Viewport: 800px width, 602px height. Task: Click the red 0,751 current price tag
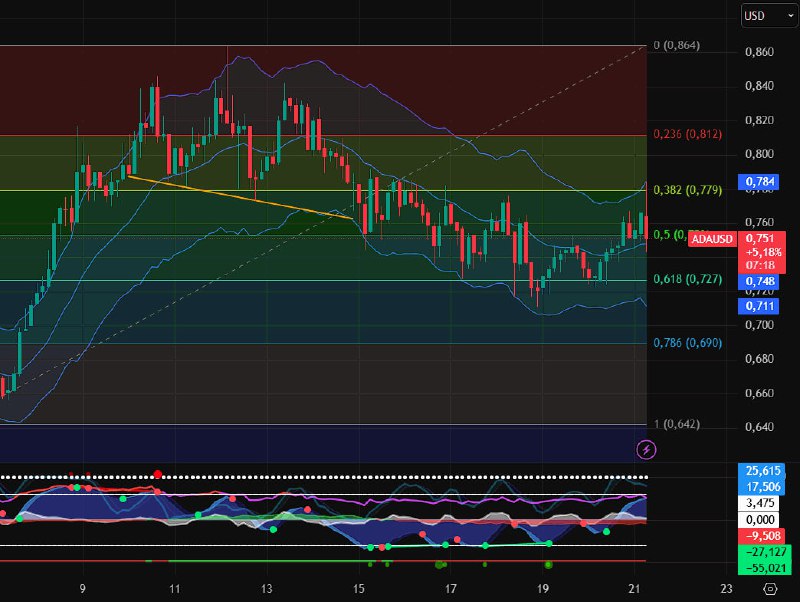click(x=760, y=238)
